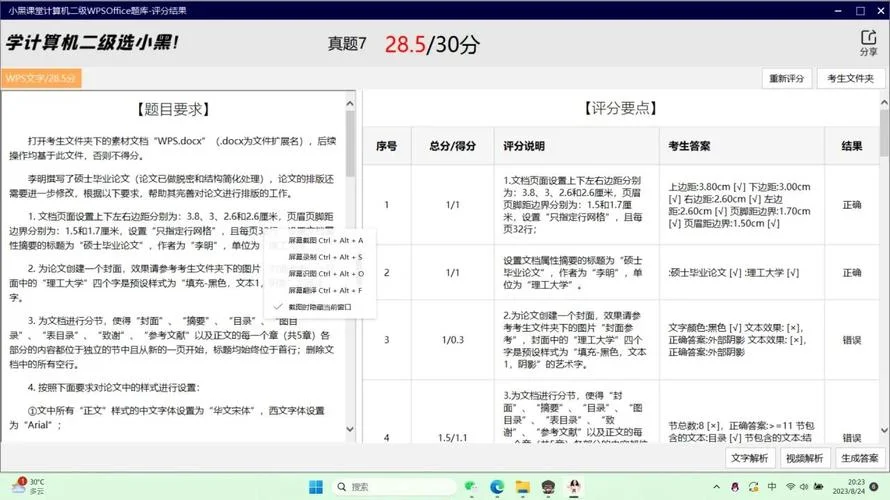Click the 序号 3 cell
Viewport: 890px width, 500px height.
pyautogui.click(x=387, y=340)
